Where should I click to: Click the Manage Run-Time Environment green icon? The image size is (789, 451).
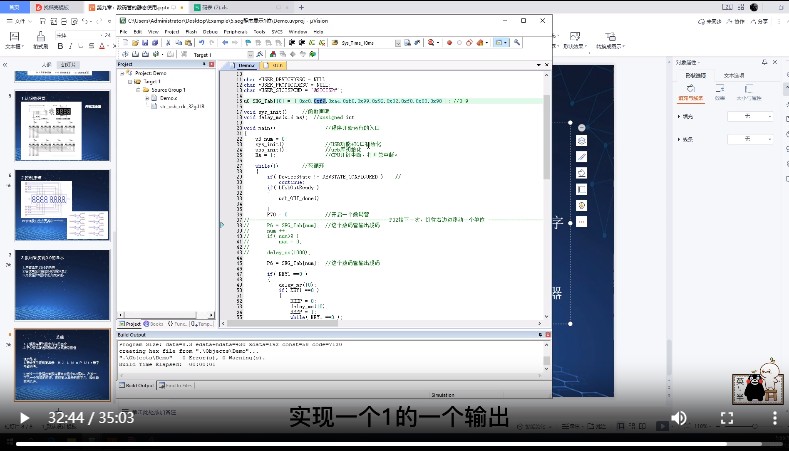pyautogui.click(x=312, y=54)
